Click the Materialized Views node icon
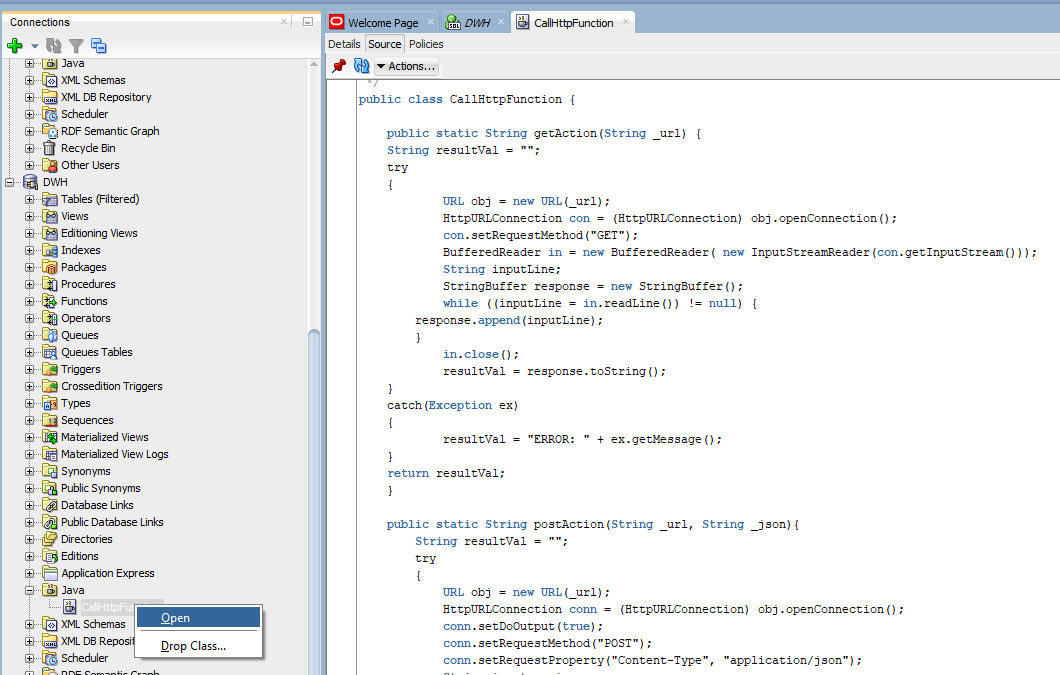The image size is (1060, 675). 49,437
